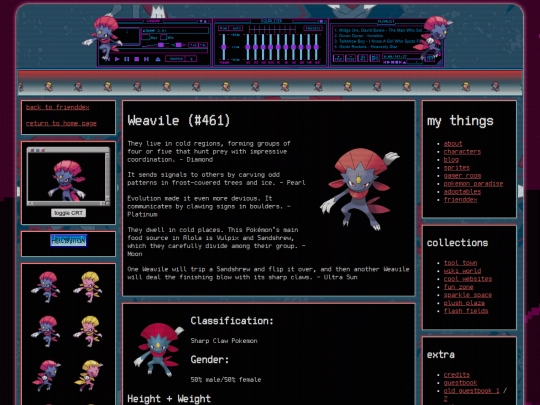Click the eject icon in the player

click(157, 59)
